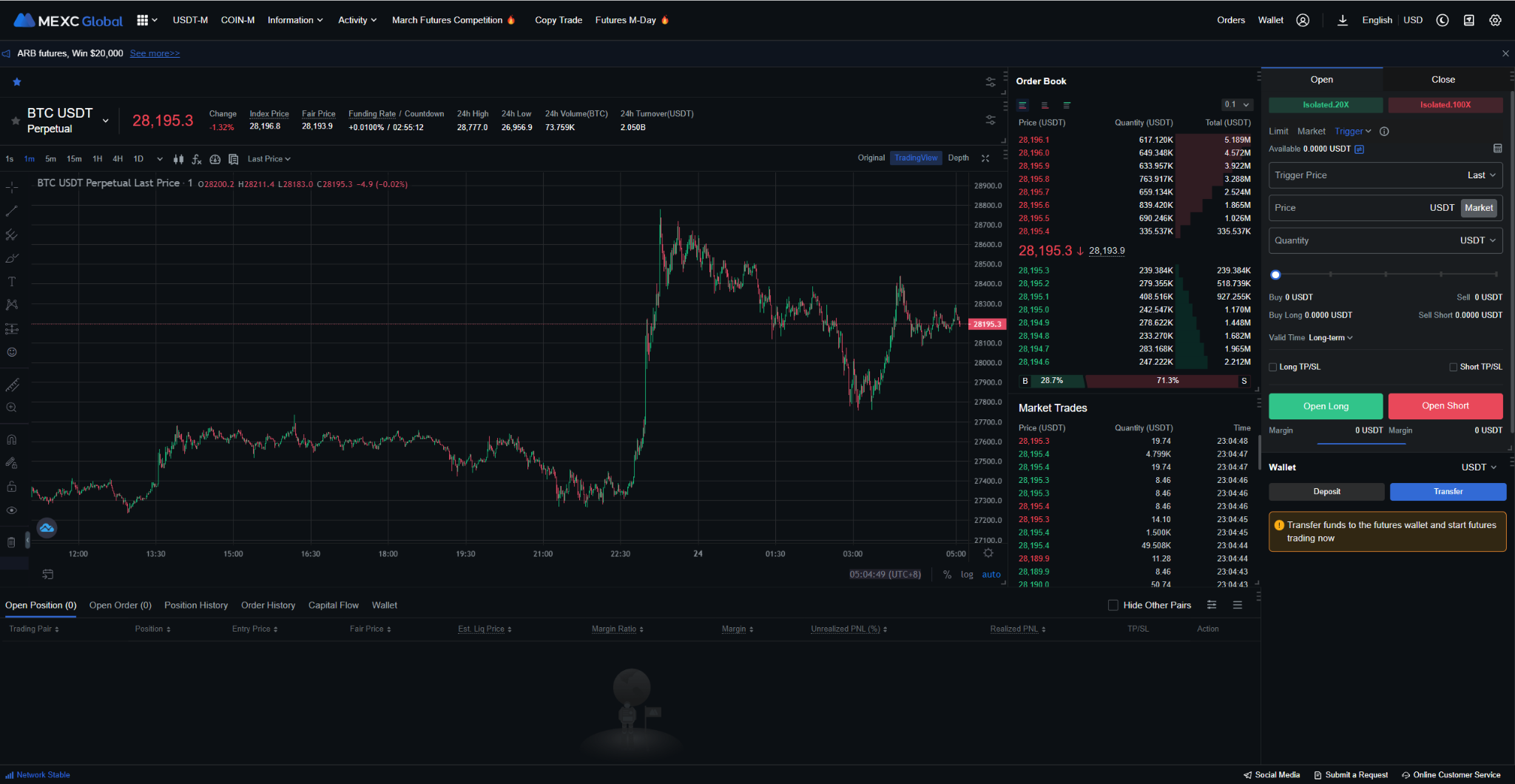1515x784 pixels.
Task: Select the ruler measure tool
Action: pyautogui.click(x=12, y=385)
